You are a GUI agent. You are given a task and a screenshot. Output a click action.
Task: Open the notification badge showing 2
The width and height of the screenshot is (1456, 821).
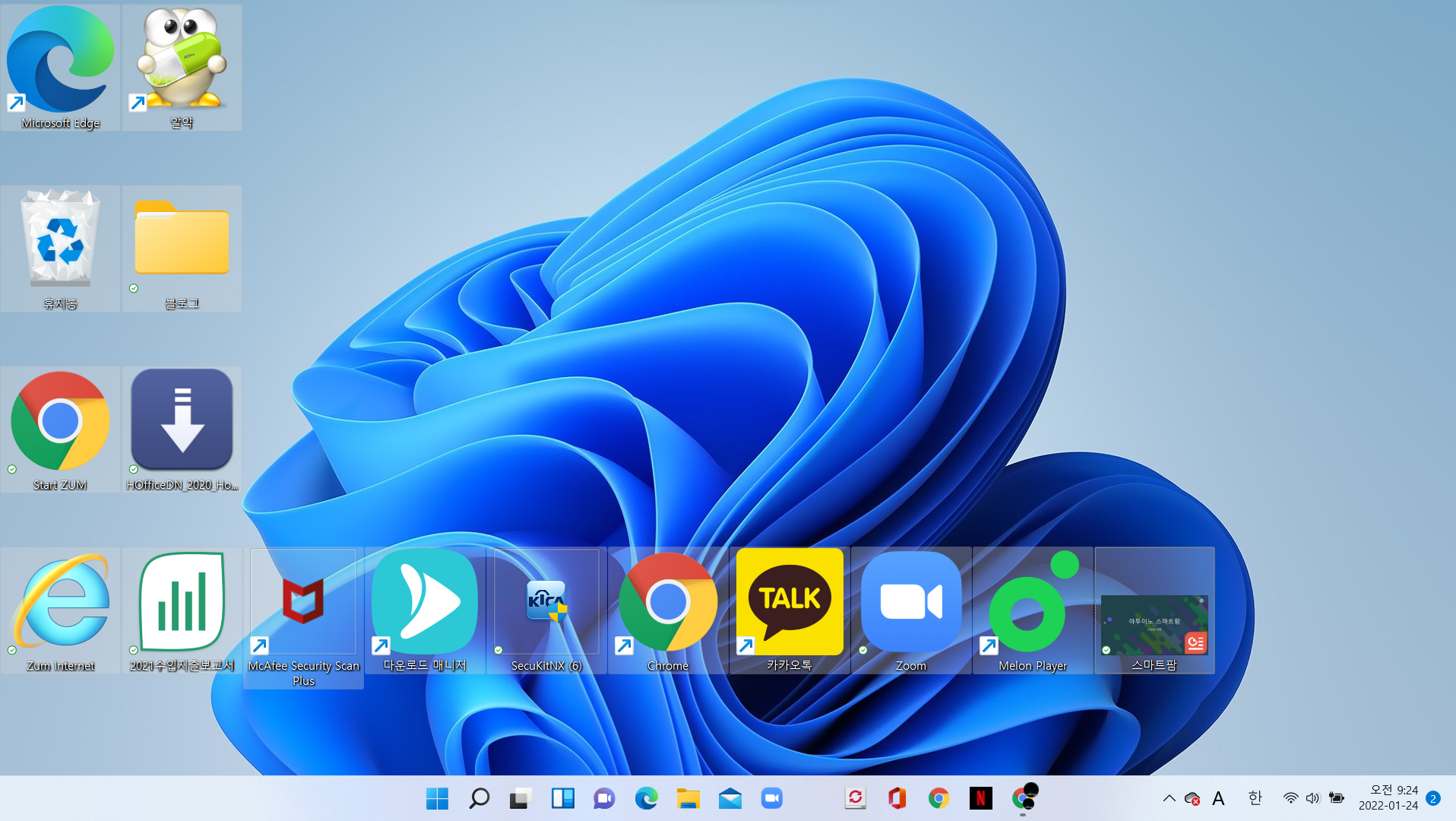click(x=1433, y=798)
